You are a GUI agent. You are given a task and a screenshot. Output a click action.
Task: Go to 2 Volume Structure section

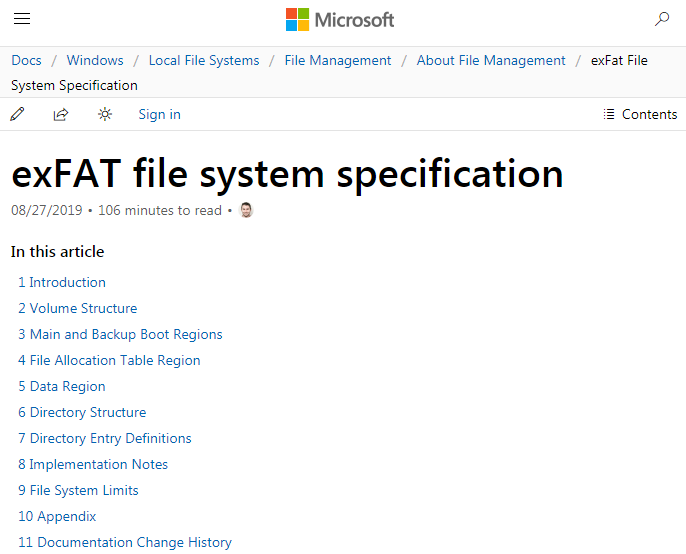pyautogui.click(x=78, y=308)
